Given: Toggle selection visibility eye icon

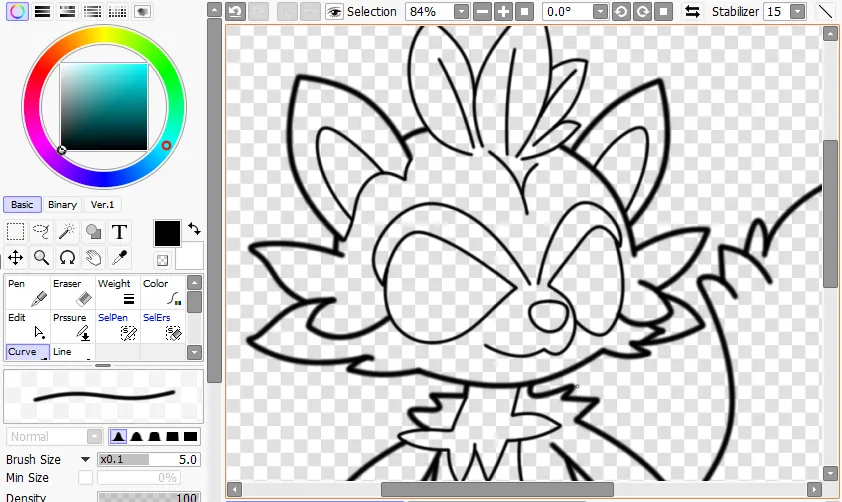Looking at the screenshot, I should pyautogui.click(x=335, y=11).
